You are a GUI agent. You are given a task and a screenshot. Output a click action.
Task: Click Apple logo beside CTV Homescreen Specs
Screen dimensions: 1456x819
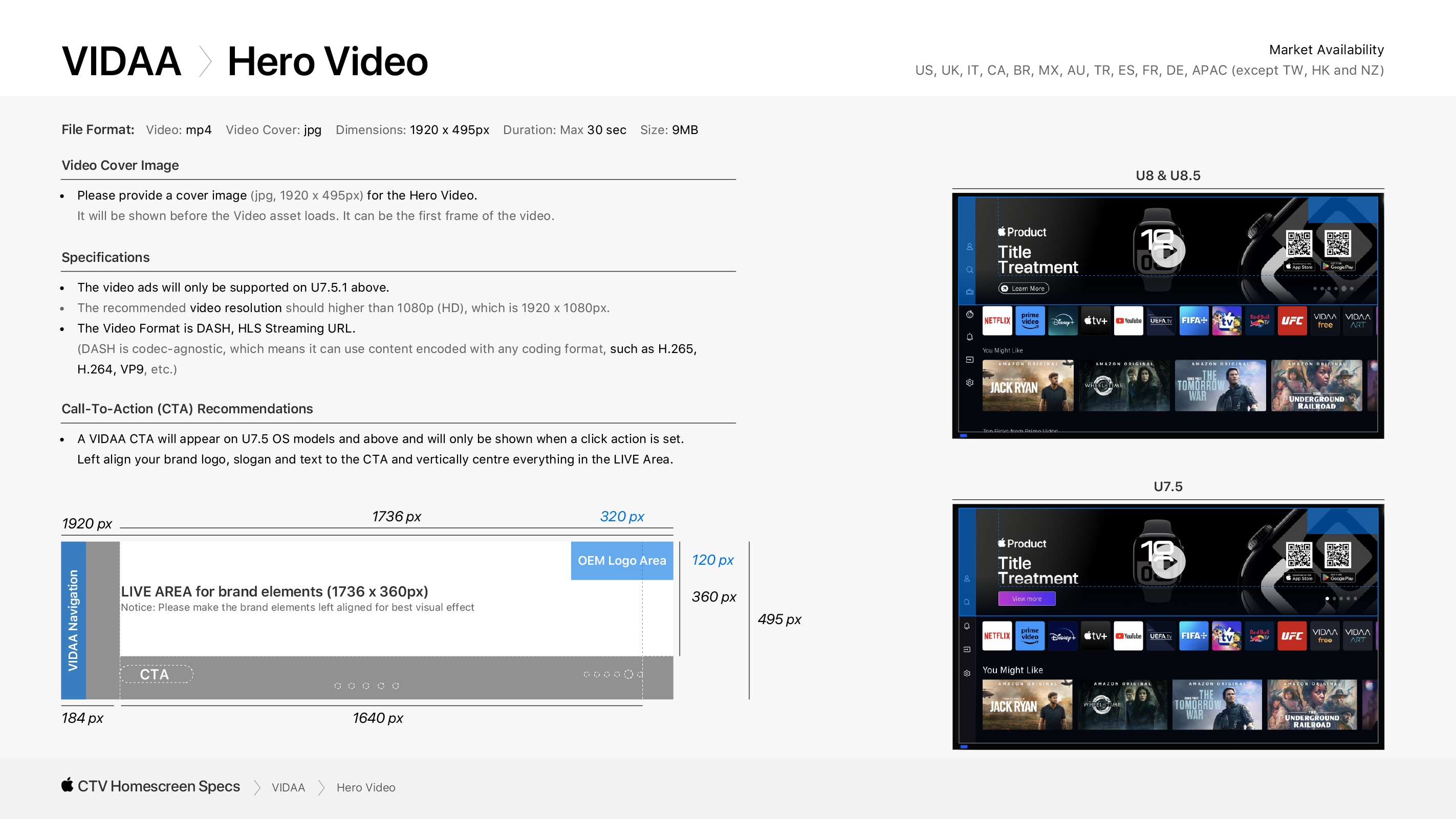coord(67,785)
